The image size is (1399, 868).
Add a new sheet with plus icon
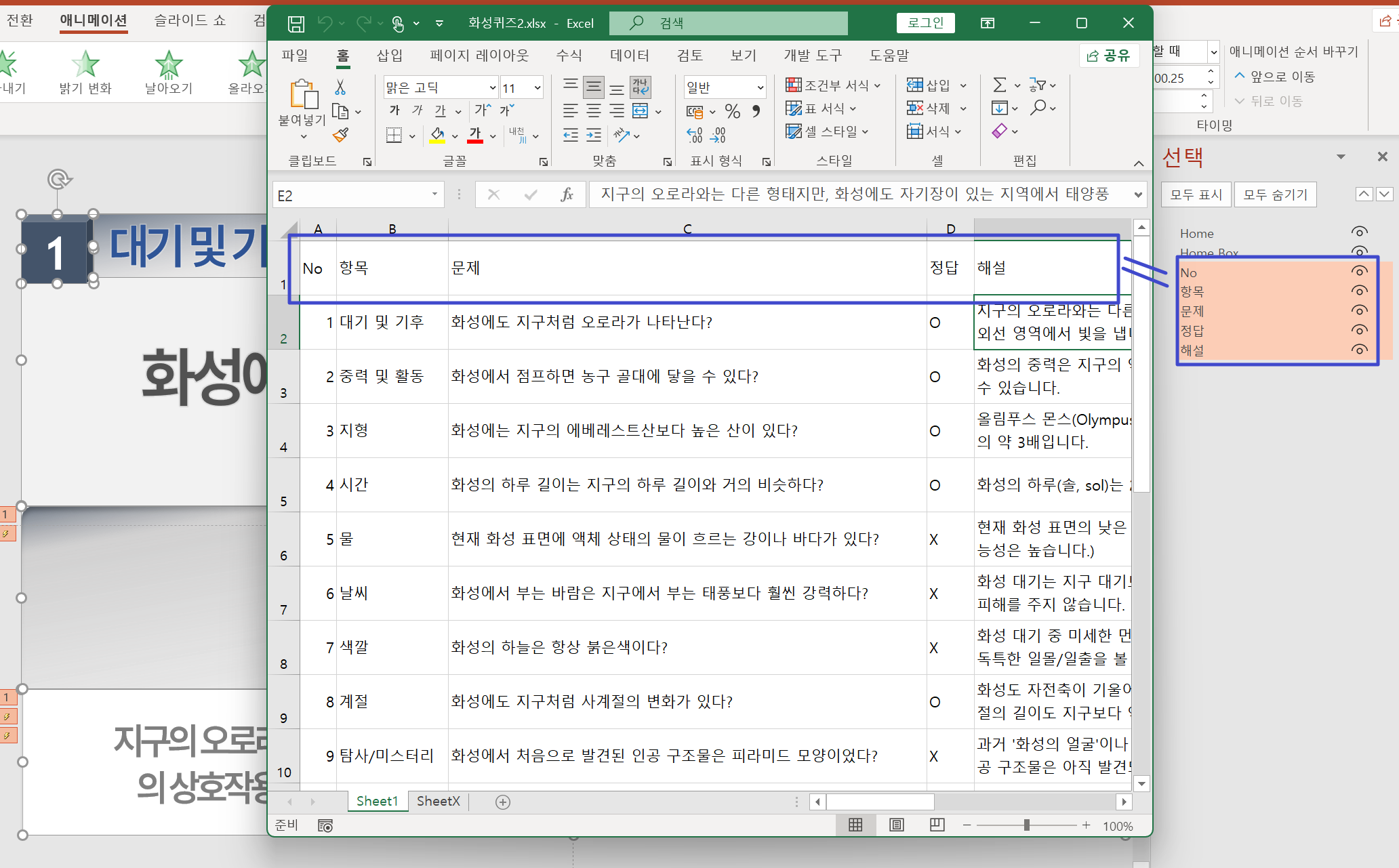click(502, 802)
